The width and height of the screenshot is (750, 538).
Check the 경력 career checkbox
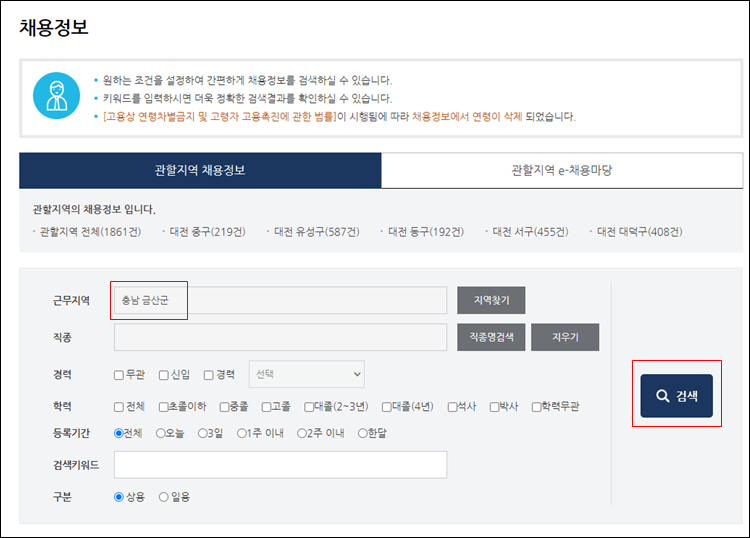209,375
